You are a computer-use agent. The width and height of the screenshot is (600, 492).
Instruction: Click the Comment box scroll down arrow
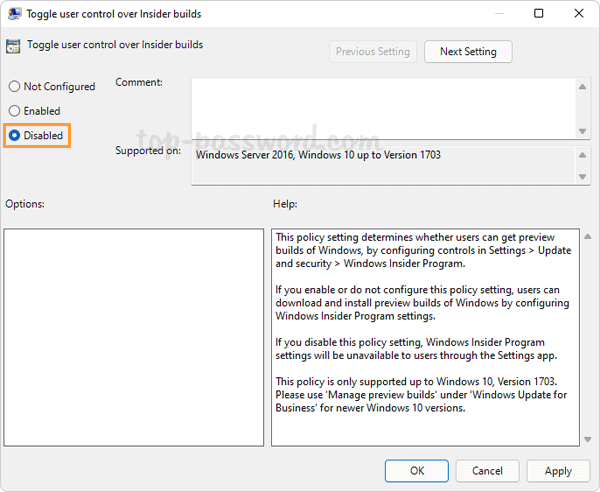click(x=583, y=130)
